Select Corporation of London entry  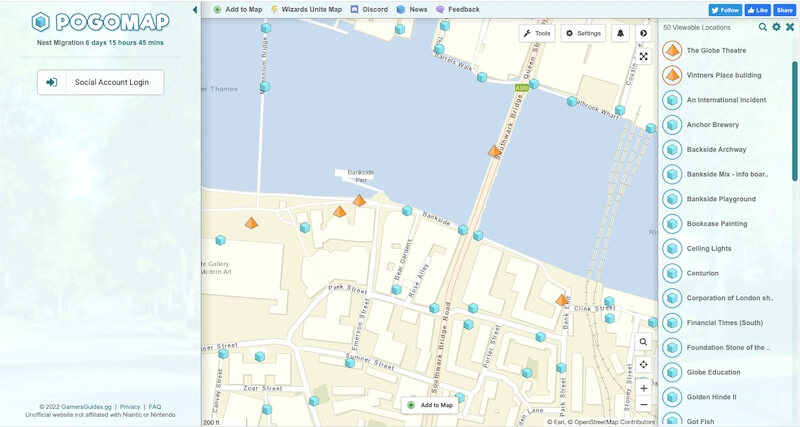click(726, 298)
